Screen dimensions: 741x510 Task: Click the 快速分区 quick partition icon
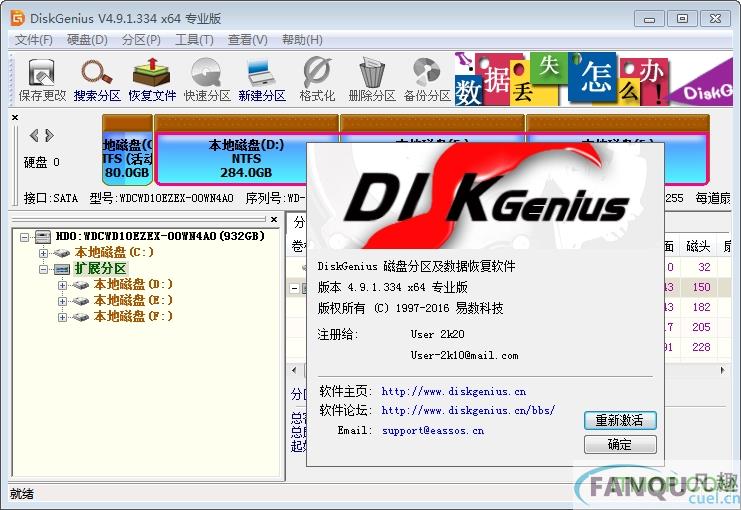(207, 79)
